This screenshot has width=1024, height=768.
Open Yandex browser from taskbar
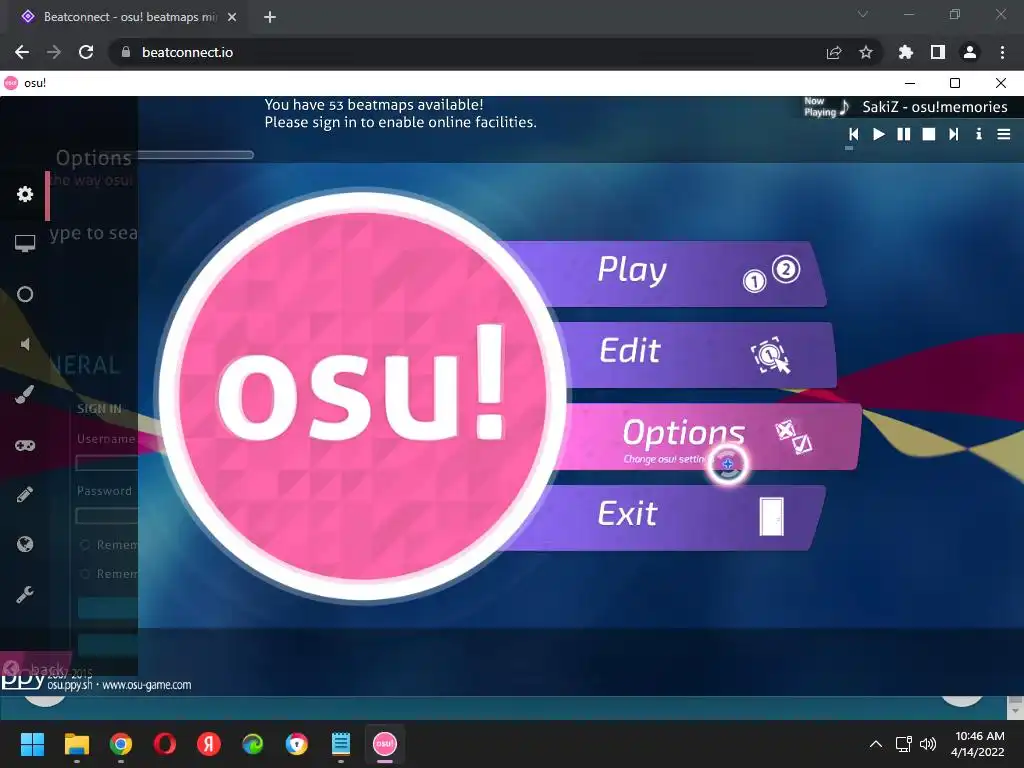coord(209,744)
